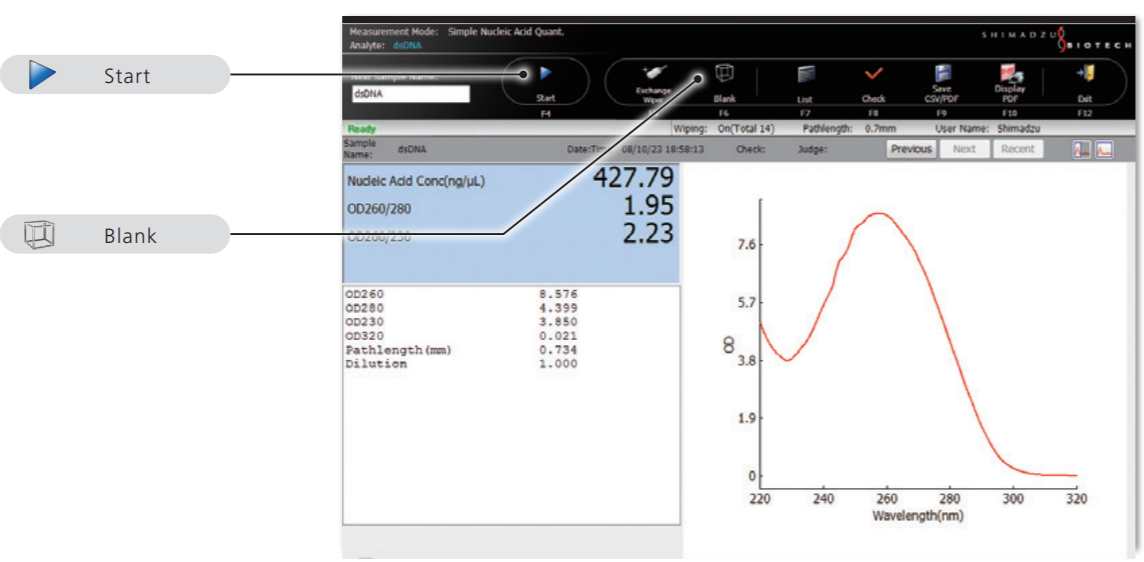Click in the Next Sample Name field
The width and height of the screenshot is (1144, 562).
click(410, 94)
